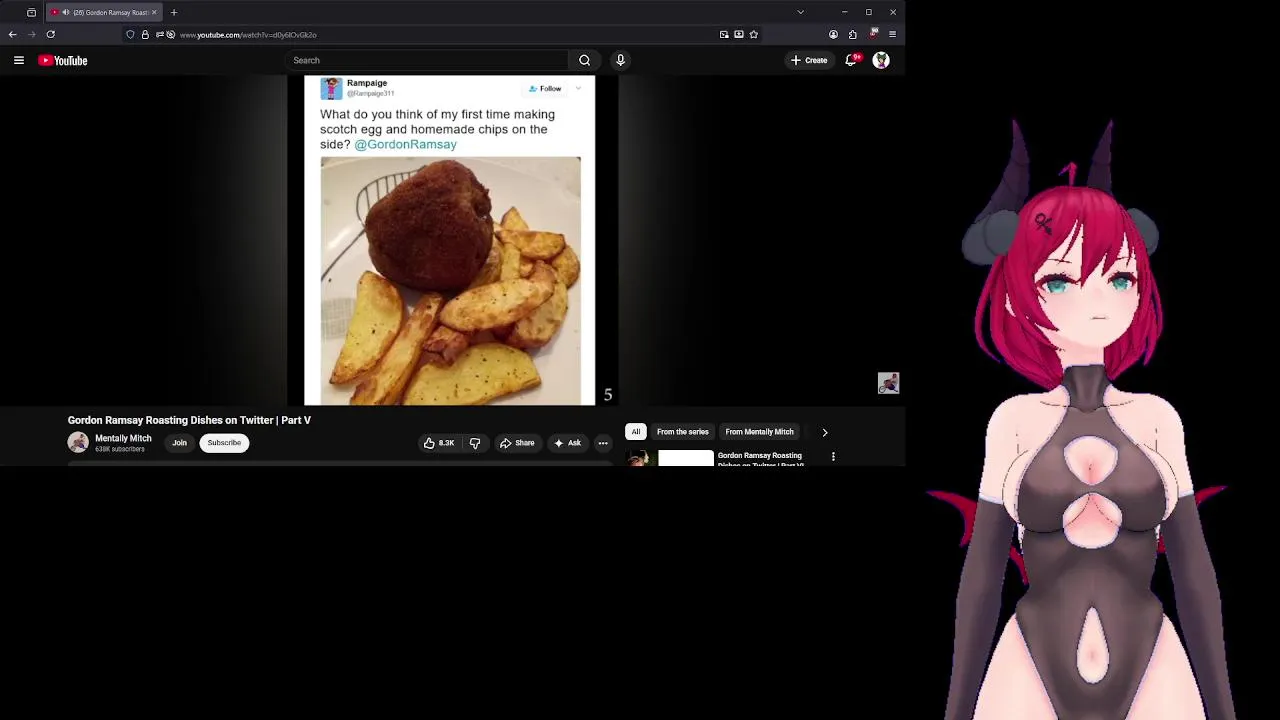Bookmark this page with the star
1280x720 pixels.
753,35
